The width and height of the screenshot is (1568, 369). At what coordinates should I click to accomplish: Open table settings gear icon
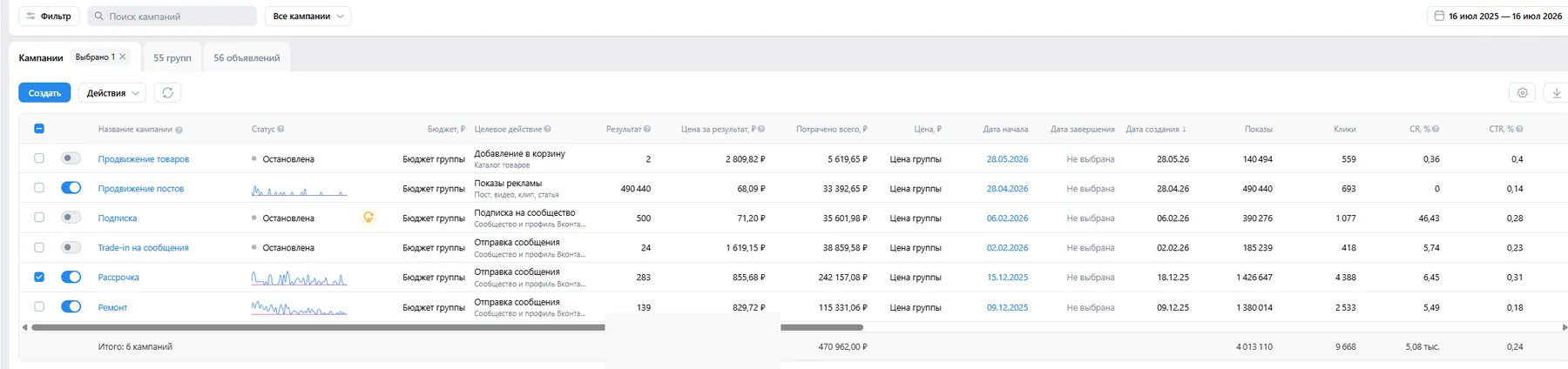(x=1522, y=93)
